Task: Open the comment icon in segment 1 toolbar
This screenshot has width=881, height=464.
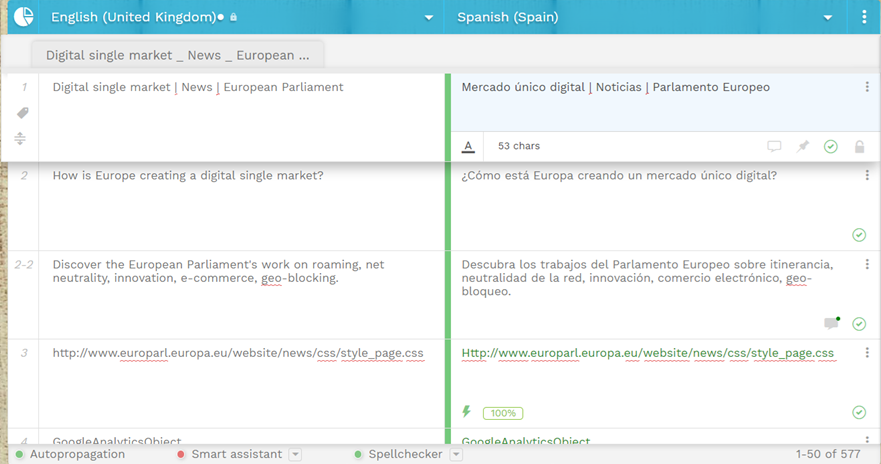Action: pos(774,146)
